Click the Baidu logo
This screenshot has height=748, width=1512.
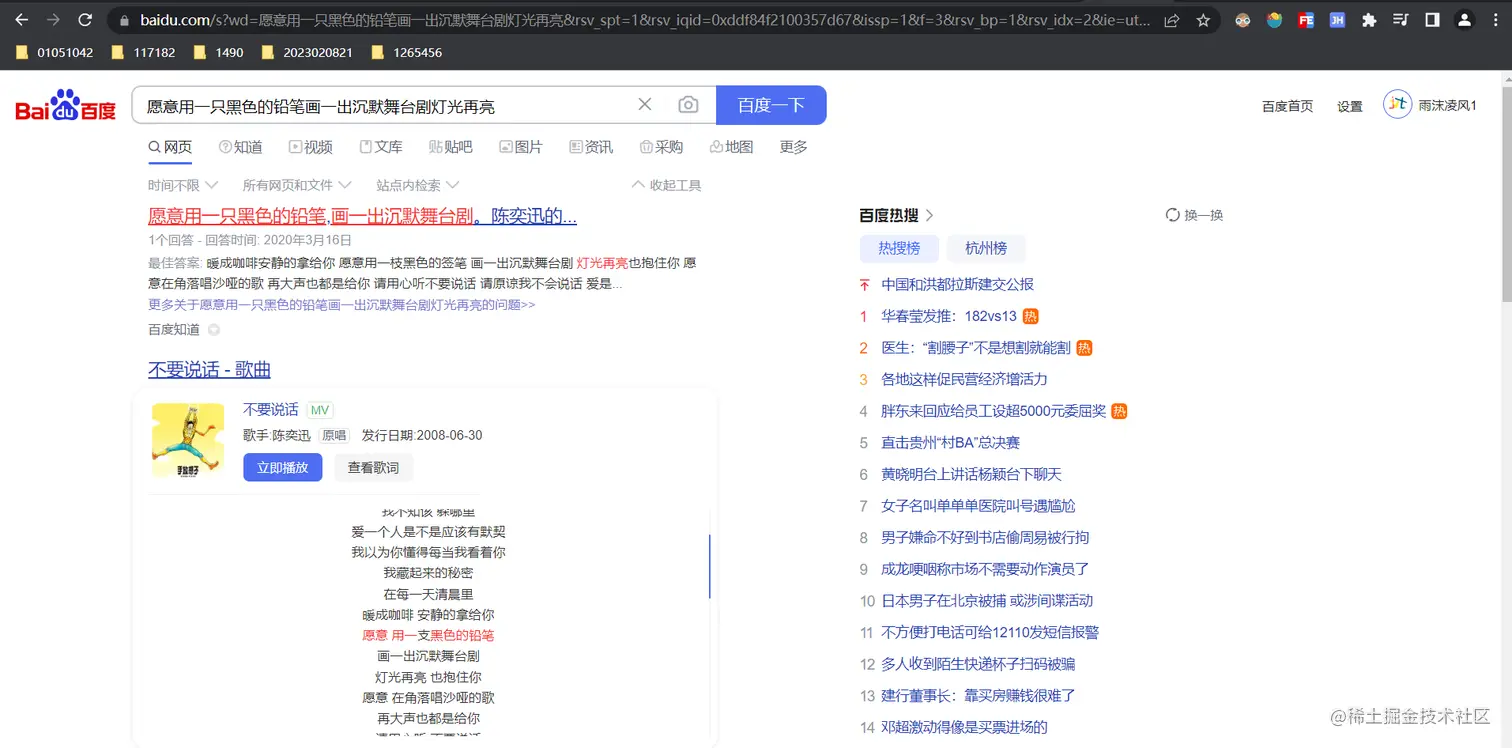(x=66, y=105)
